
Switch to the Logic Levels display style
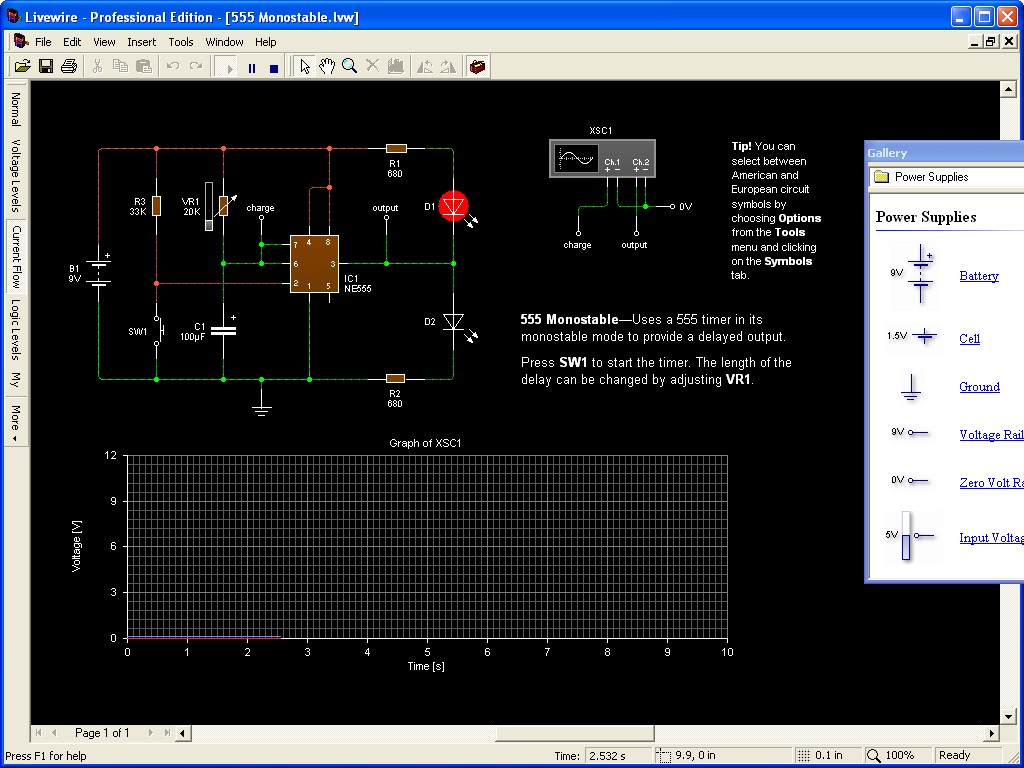(15, 329)
